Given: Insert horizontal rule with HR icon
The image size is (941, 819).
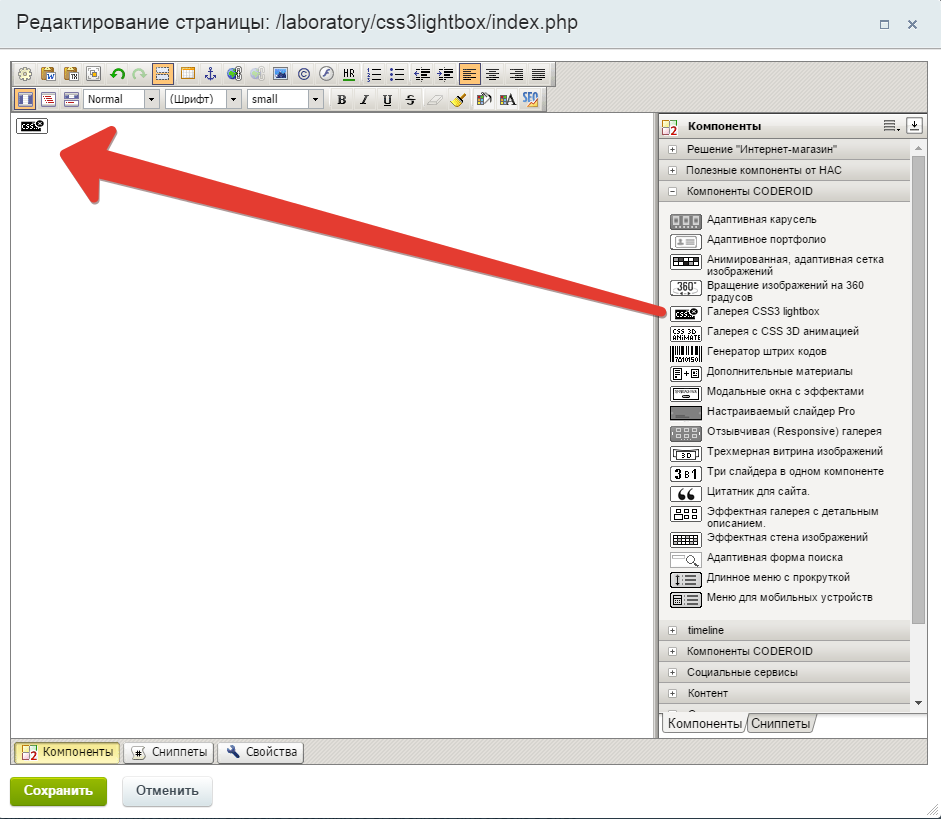Looking at the screenshot, I should click(348, 74).
